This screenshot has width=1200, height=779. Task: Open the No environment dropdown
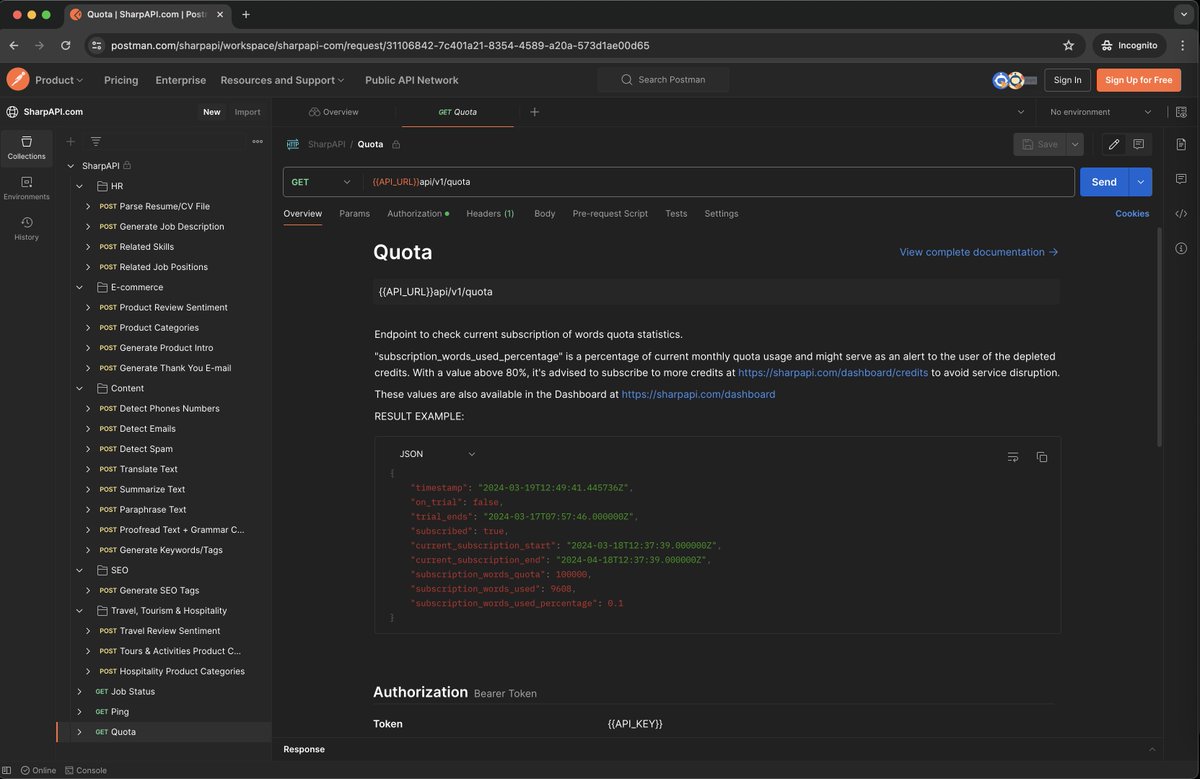[x=1100, y=112]
